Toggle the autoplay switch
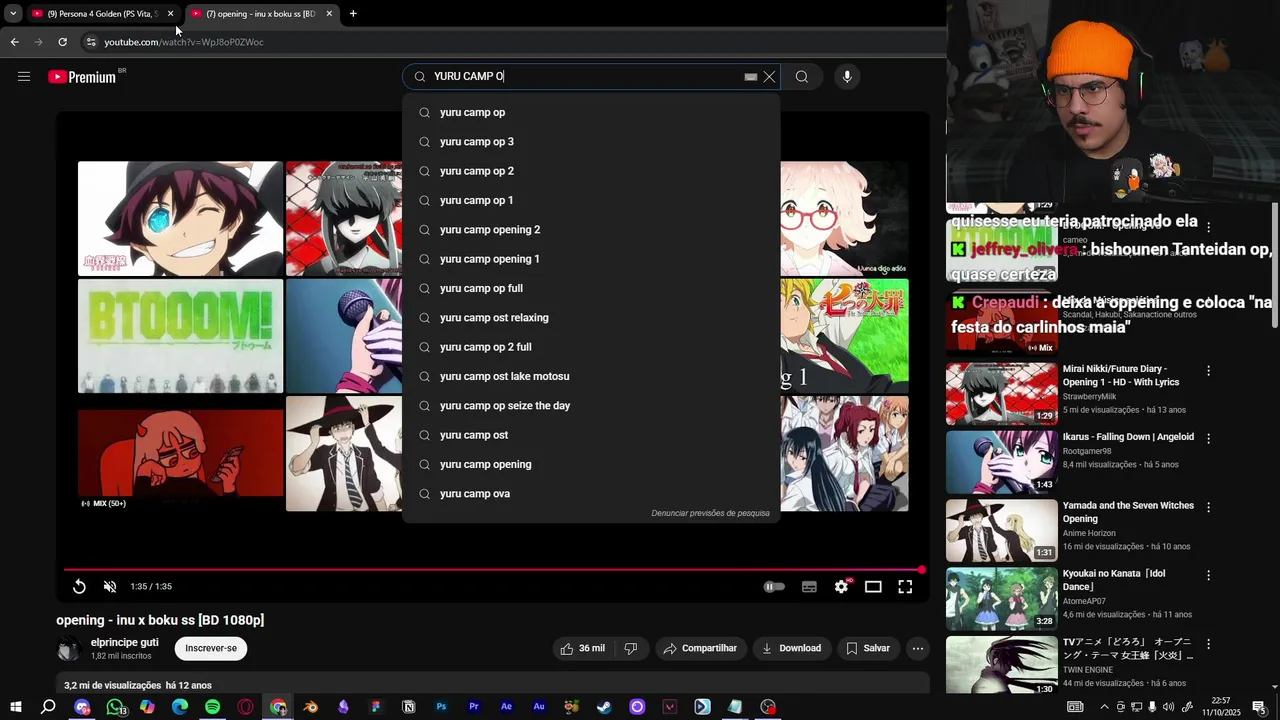The height and width of the screenshot is (720, 1280). coord(774,587)
